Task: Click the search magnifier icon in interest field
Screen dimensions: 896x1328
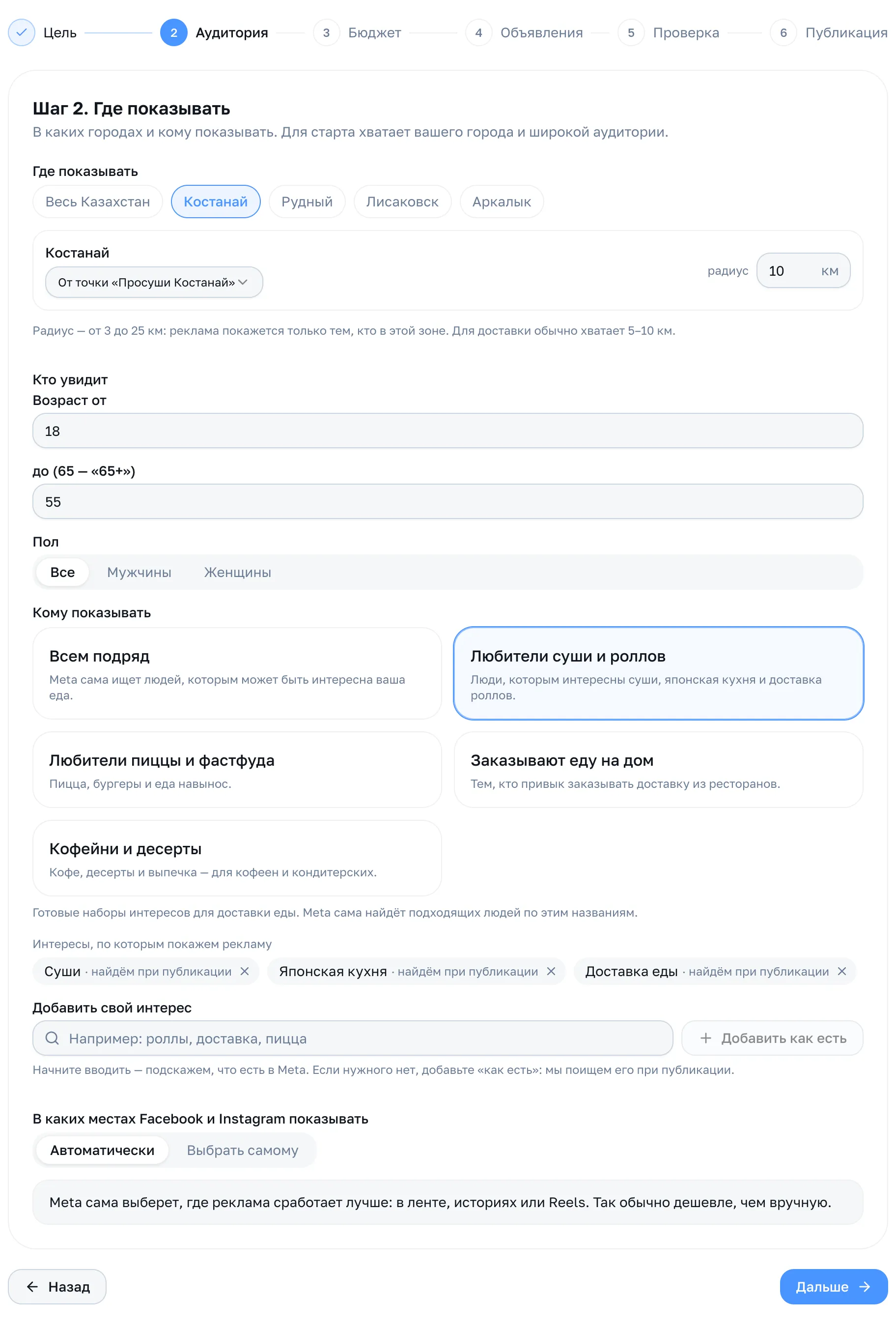Action: [52, 1039]
